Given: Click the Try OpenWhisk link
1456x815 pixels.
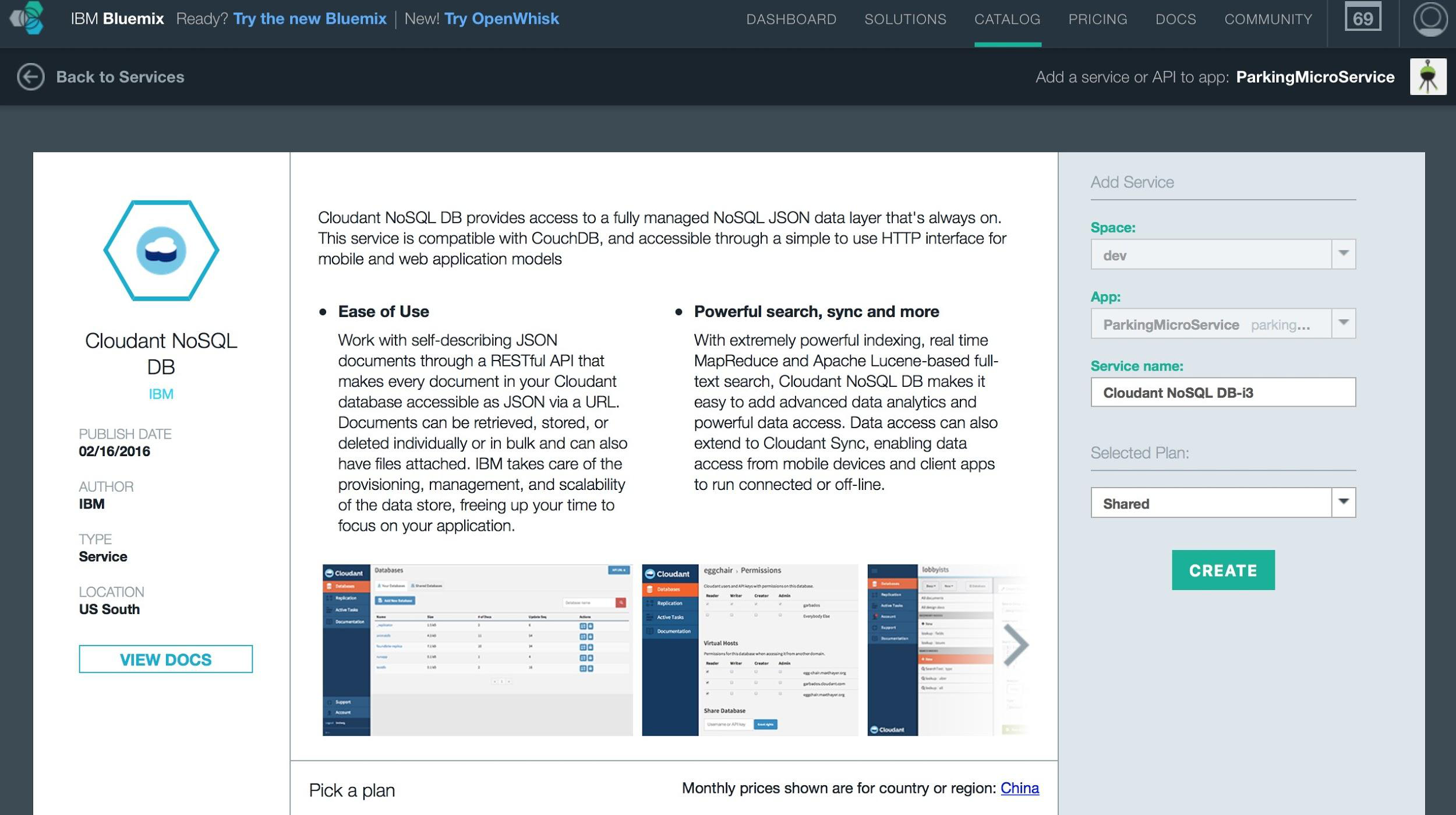Looking at the screenshot, I should click(501, 19).
